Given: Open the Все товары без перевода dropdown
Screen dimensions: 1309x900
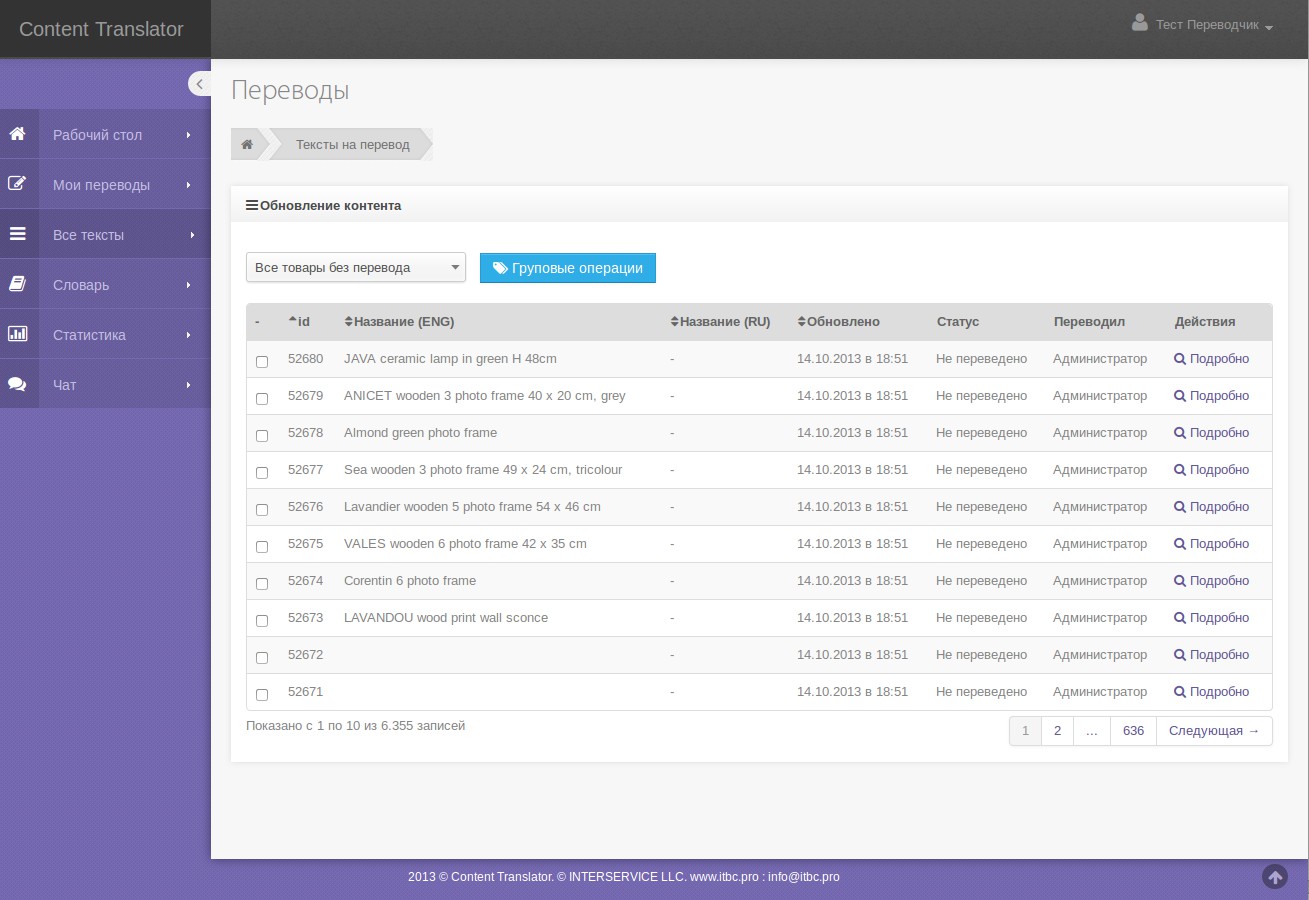Looking at the screenshot, I should (x=356, y=267).
